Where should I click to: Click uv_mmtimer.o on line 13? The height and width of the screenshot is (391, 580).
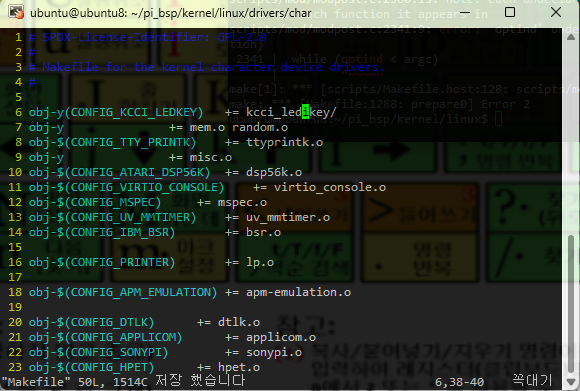(288, 218)
